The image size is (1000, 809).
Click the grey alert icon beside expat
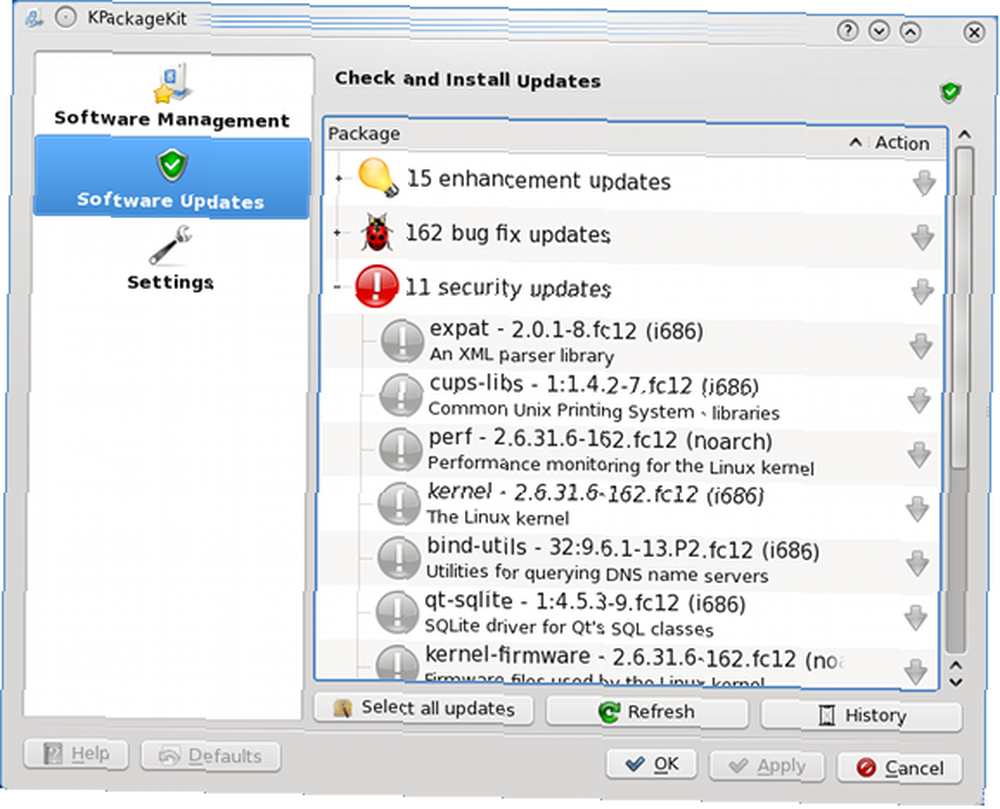(x=402, y=341)
